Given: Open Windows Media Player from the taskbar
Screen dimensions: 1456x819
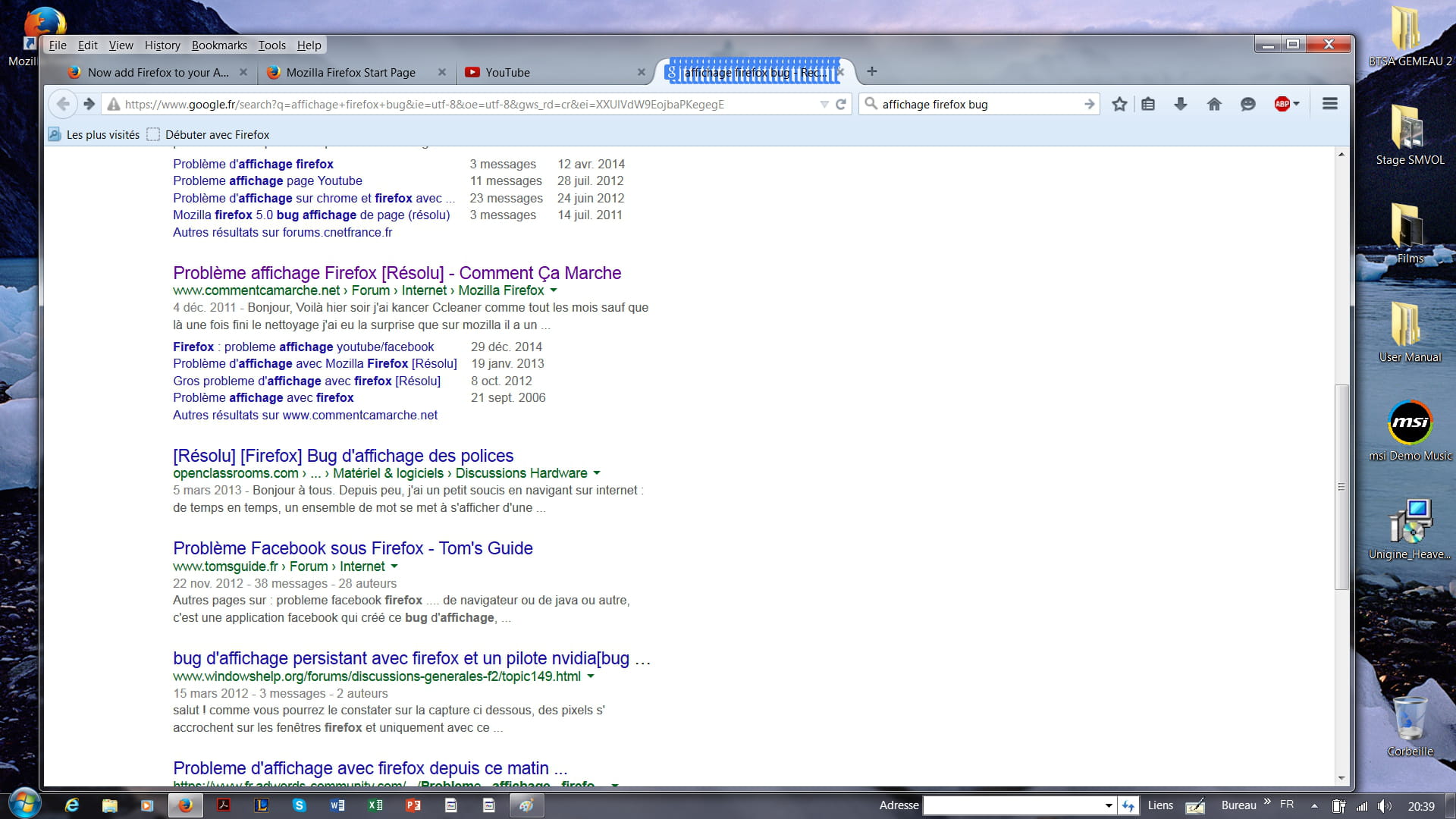Looking at the screenshot, I should click(x=148, y=805).
